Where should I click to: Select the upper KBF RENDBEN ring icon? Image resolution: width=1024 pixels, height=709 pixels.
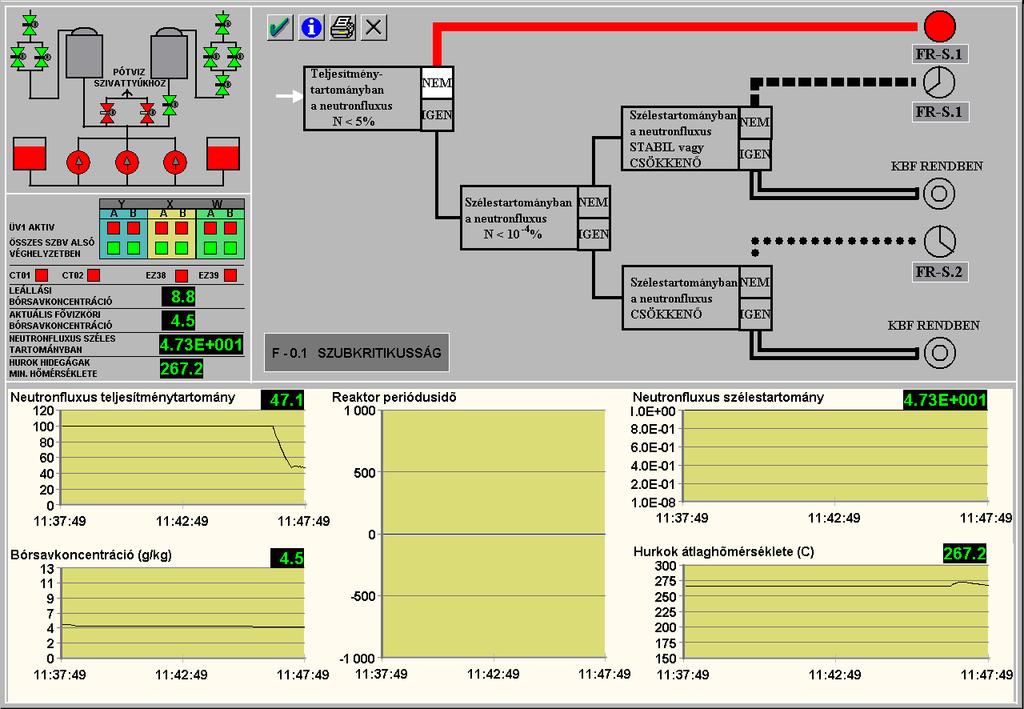(939, 193)
